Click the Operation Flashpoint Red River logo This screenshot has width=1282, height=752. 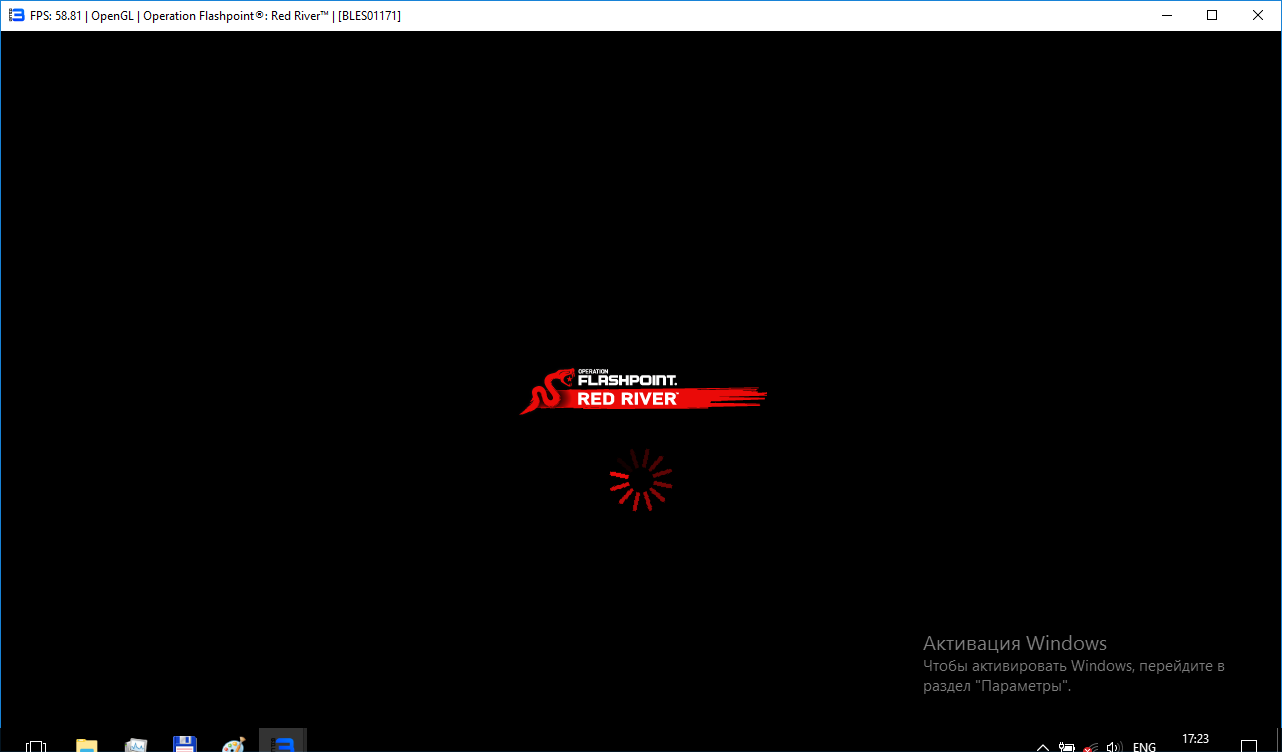[x=643, y=390]
